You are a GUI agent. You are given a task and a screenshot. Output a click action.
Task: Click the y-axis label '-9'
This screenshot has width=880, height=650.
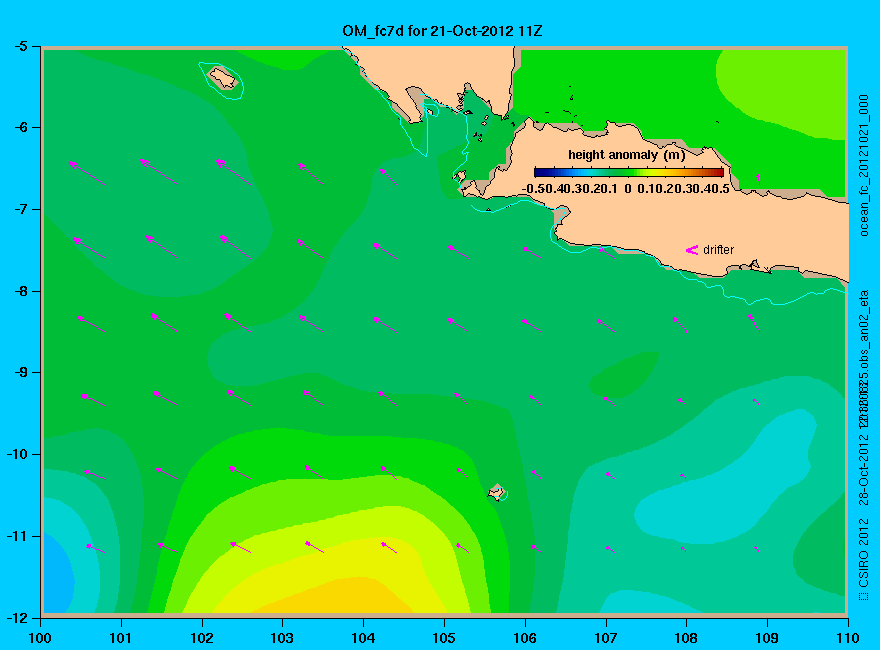pos(21,373)
